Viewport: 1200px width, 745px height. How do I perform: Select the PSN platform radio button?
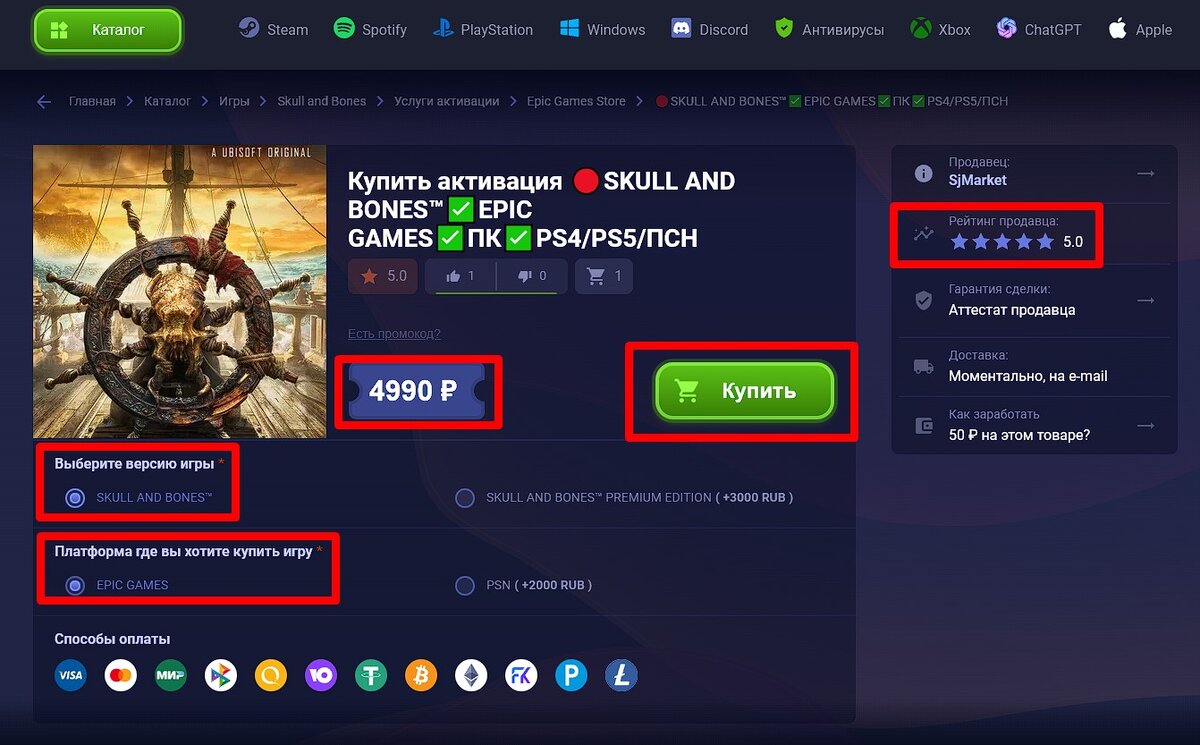click(465, 585)
